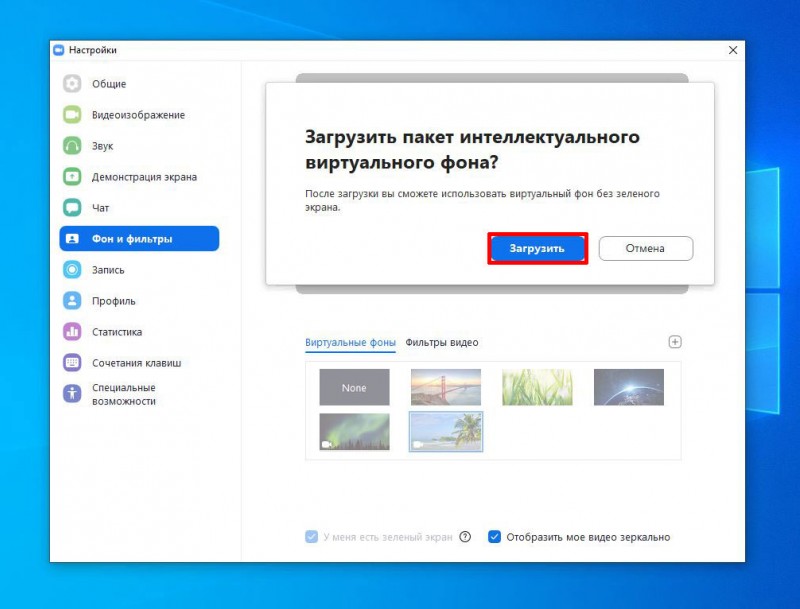Select the None background thumbnail
Screen dimensions: 800x609
point(354,388)
